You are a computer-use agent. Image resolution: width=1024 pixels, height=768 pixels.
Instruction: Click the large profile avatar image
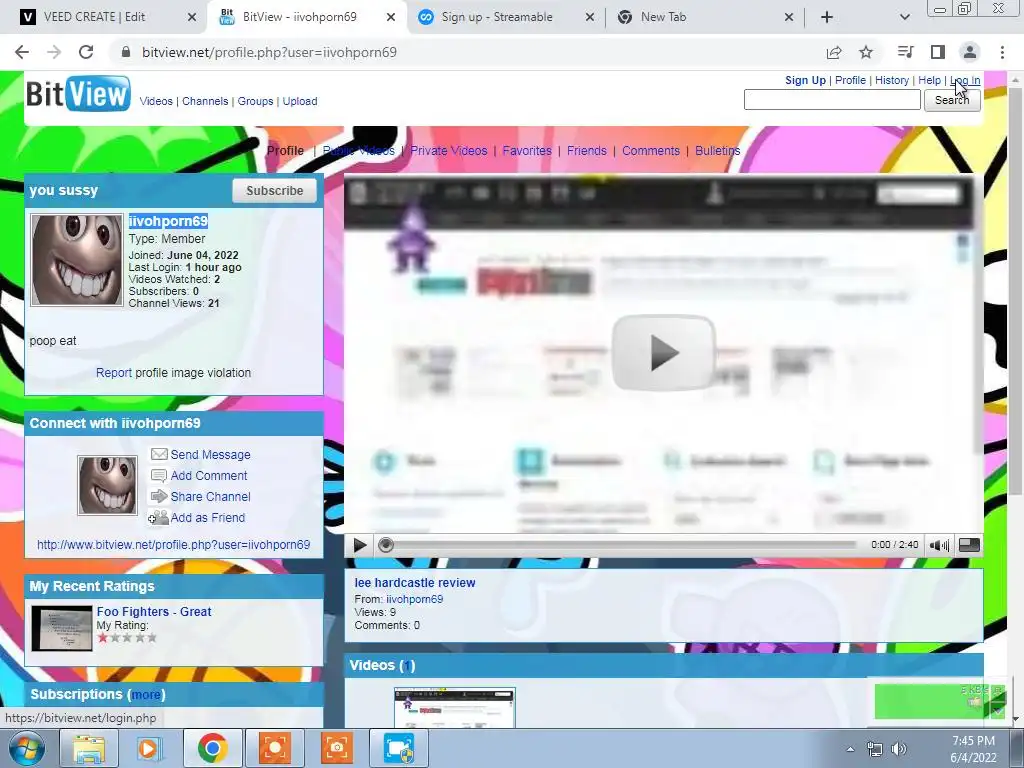point(77,260)
